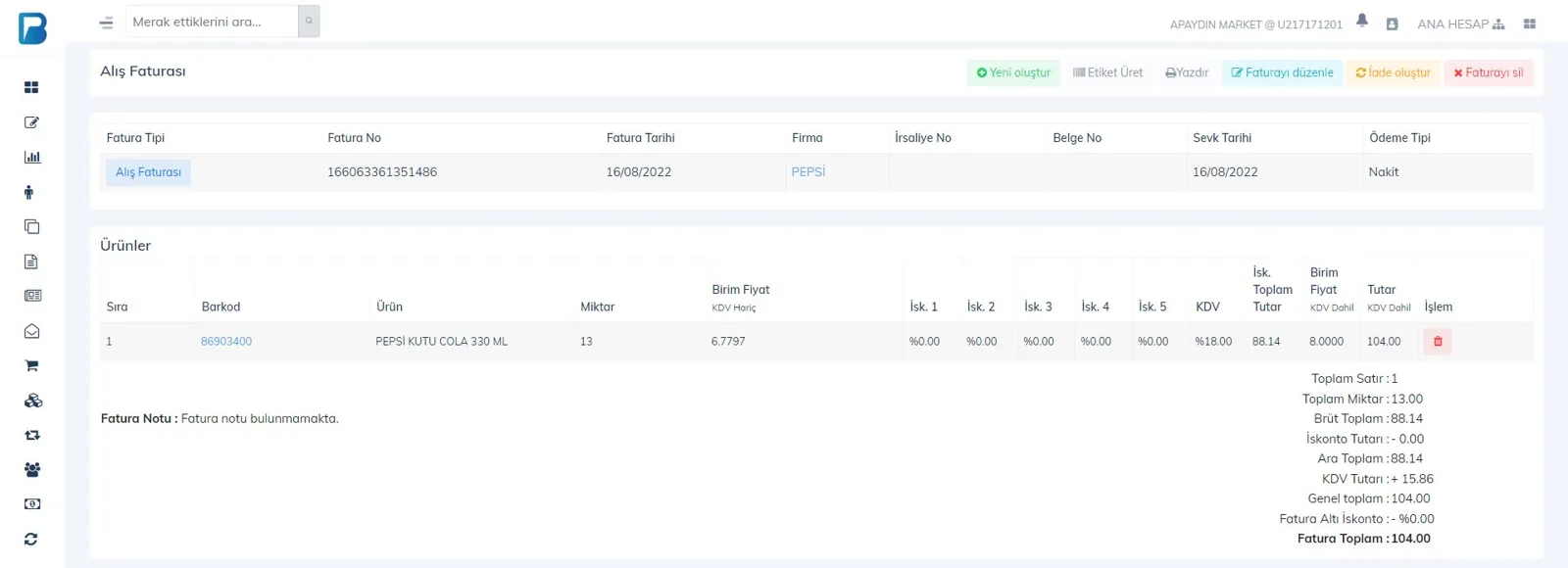Click the blue B logo
Screen dimensions: 1568x568
32,28
